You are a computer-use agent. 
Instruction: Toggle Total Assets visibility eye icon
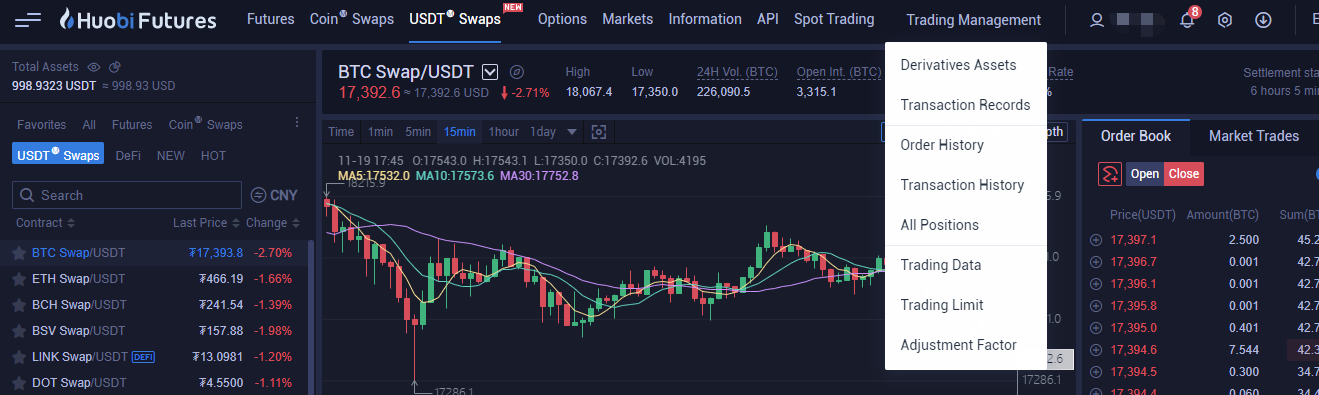click(x=95, y=67)
